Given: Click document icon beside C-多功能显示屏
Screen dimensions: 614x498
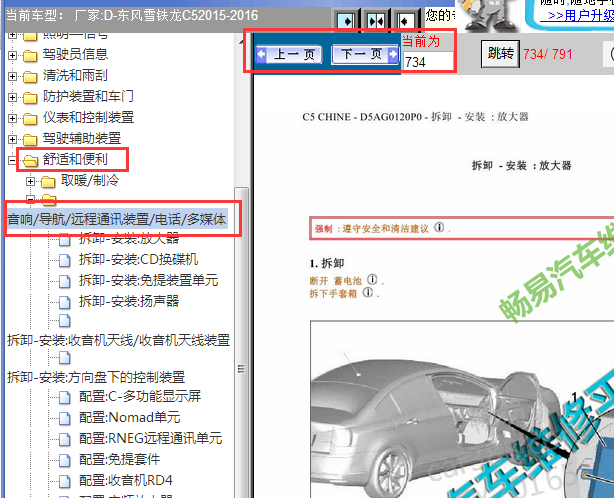Looking at the screenshot, I should pyautogui.click(x=65, y=397).
